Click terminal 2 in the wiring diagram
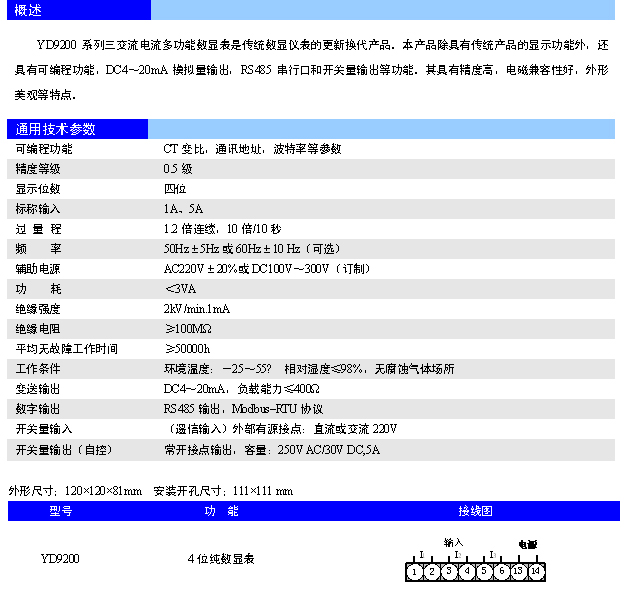Screen dimensions: 631x593 click(431, 571)
